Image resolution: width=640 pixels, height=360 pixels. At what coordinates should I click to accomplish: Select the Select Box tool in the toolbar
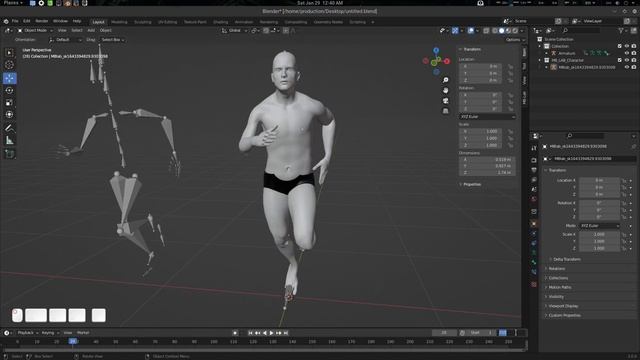point(9,53)
